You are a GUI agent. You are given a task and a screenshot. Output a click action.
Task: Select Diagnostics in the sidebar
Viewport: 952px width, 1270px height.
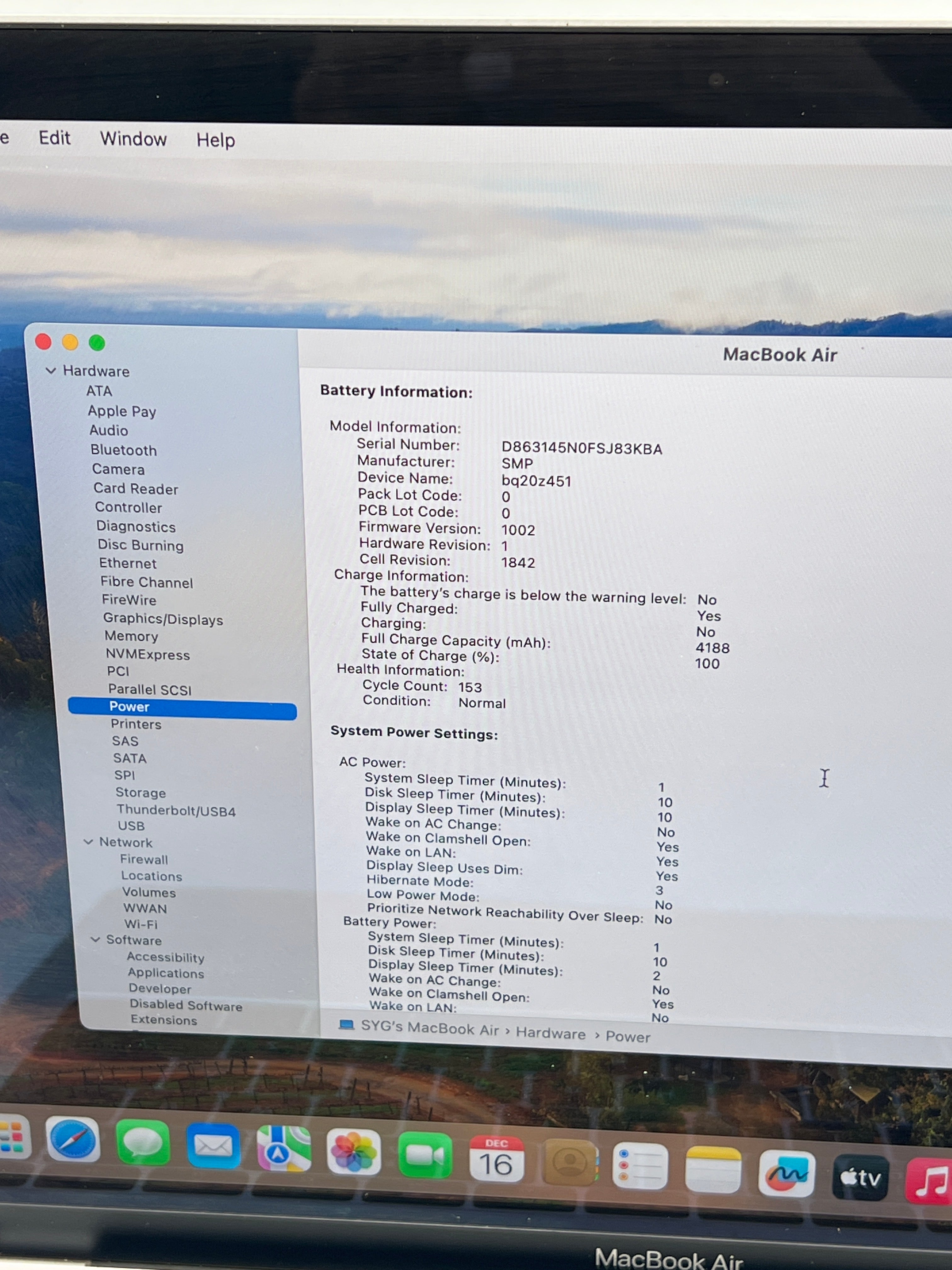pyautogui.click(x=136, y=526)
